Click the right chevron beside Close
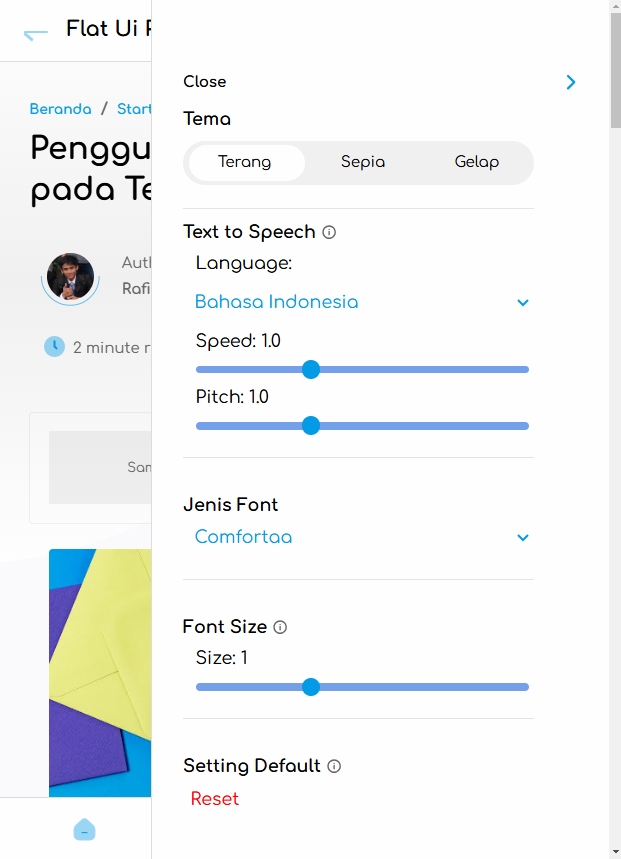The height and width of the screenshot is (859, 621). pos(571,82)
